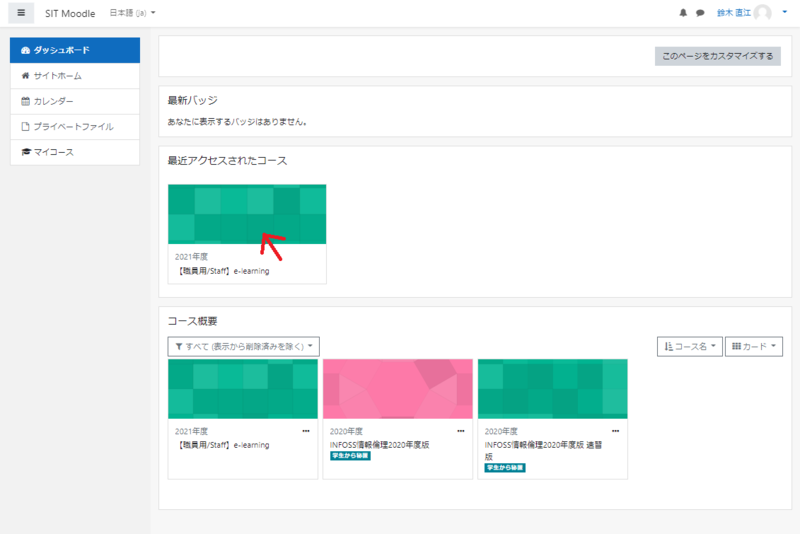Open the コース名 sort dropdown
Viewport: 800px width, 534px height.
pyautogui.click(x=689, y=346)
